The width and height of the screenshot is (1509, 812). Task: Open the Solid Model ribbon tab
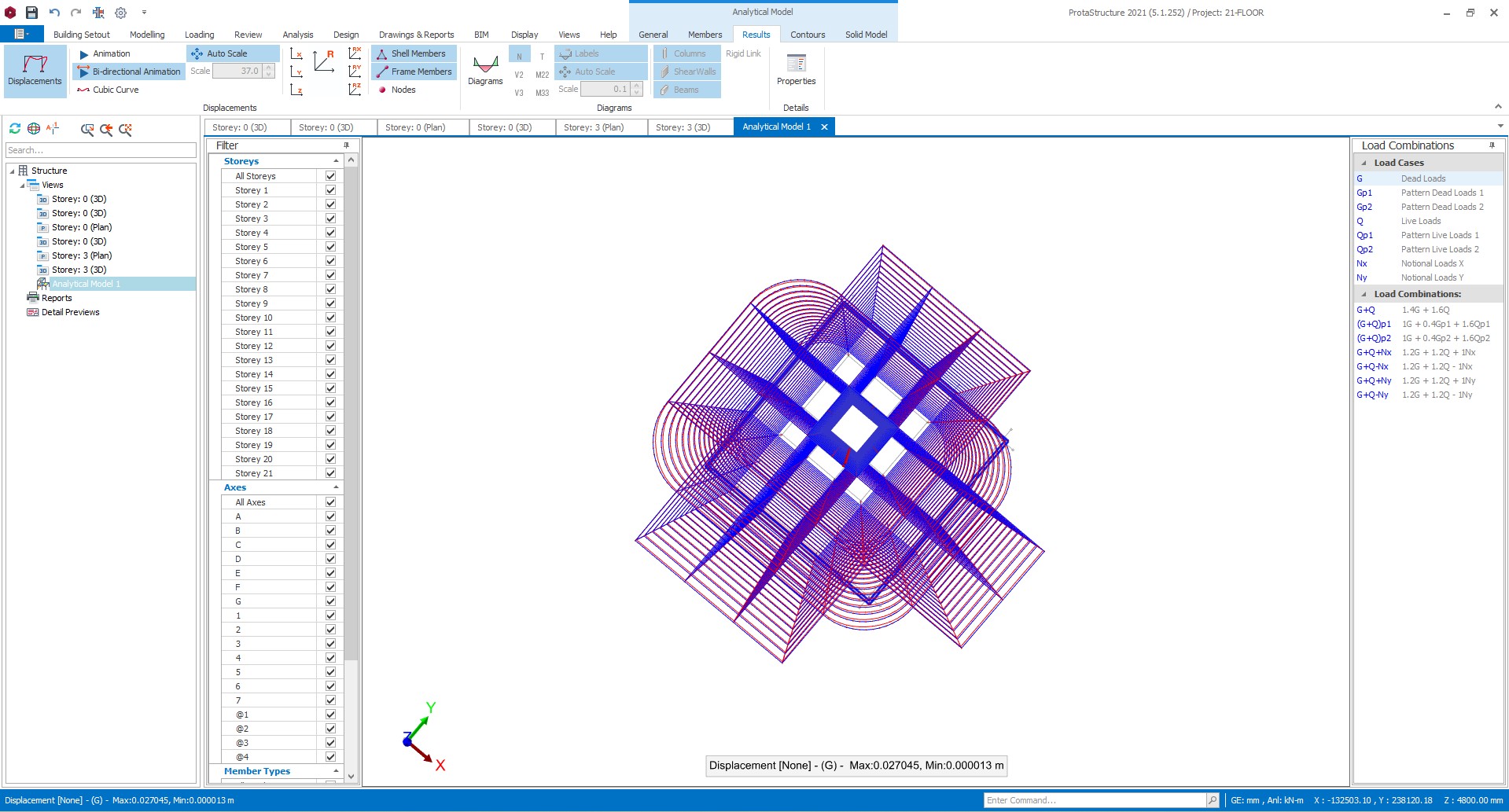pyautogui.click(x=866, y=35)
